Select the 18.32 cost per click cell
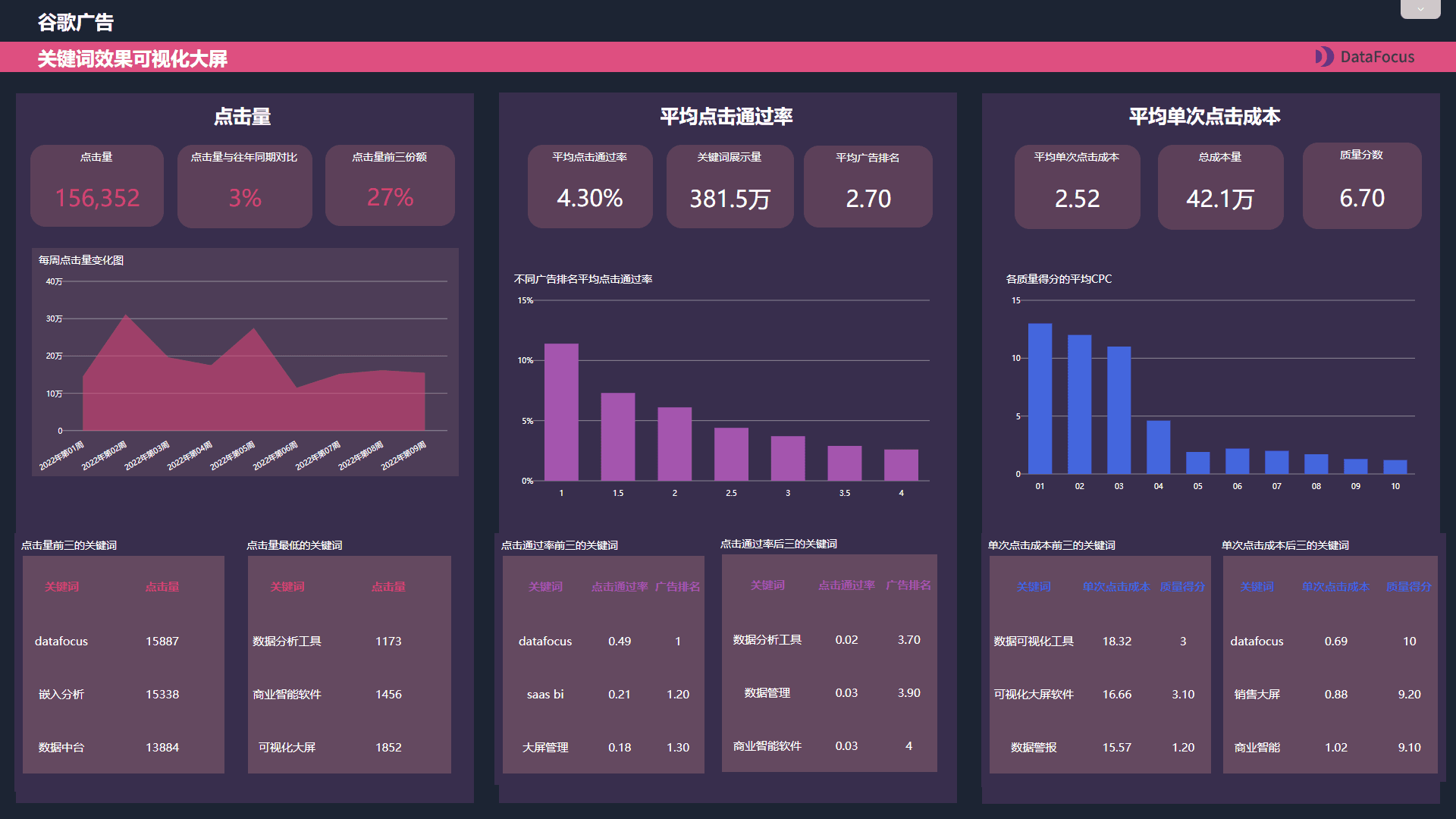The image size is (1456, 819). [1116, 642]
